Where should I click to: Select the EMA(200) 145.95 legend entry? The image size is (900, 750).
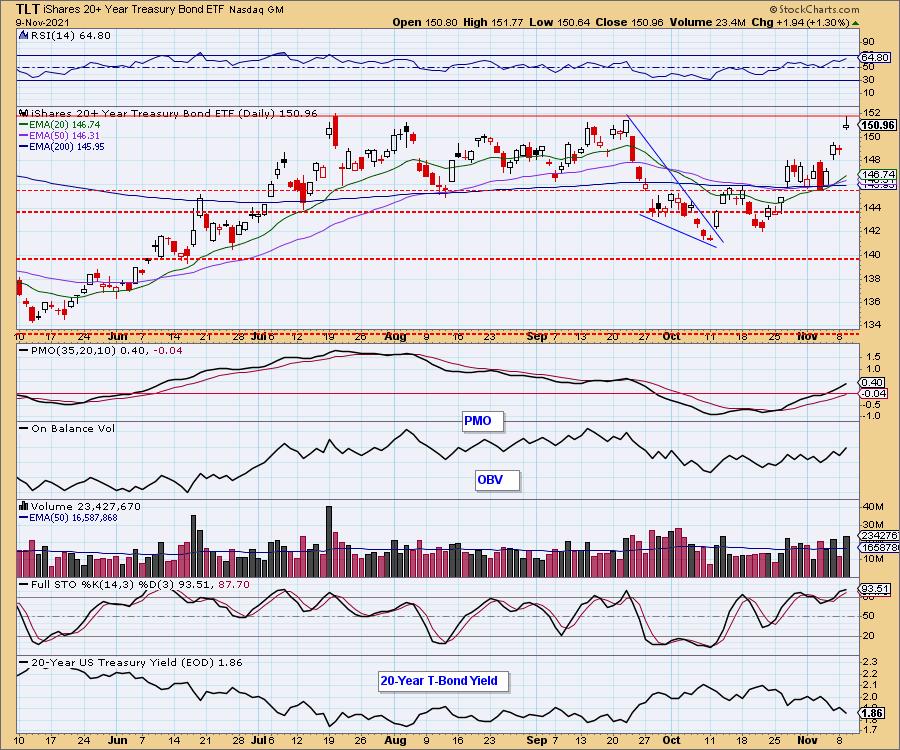62,146
